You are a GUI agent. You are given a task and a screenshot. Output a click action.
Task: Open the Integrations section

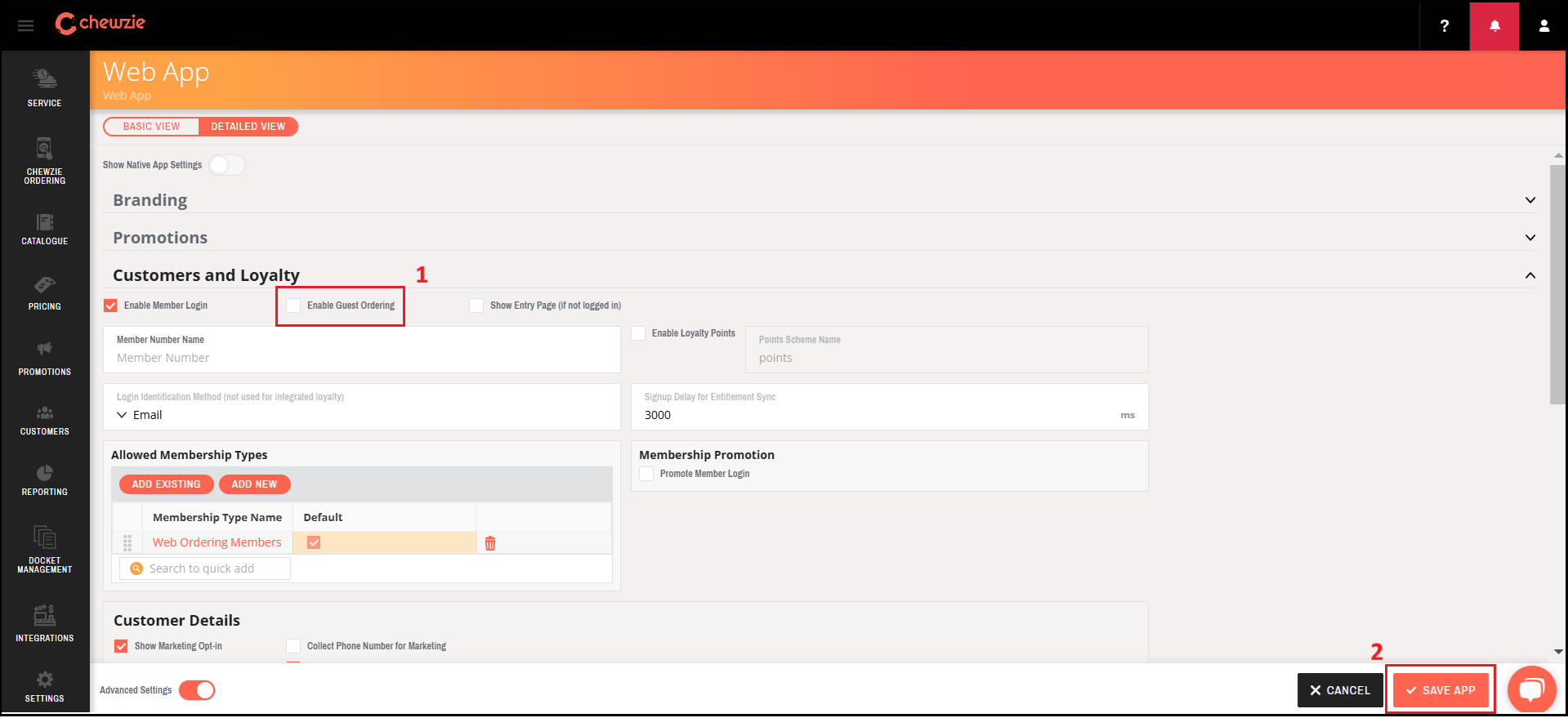[45, 624]
